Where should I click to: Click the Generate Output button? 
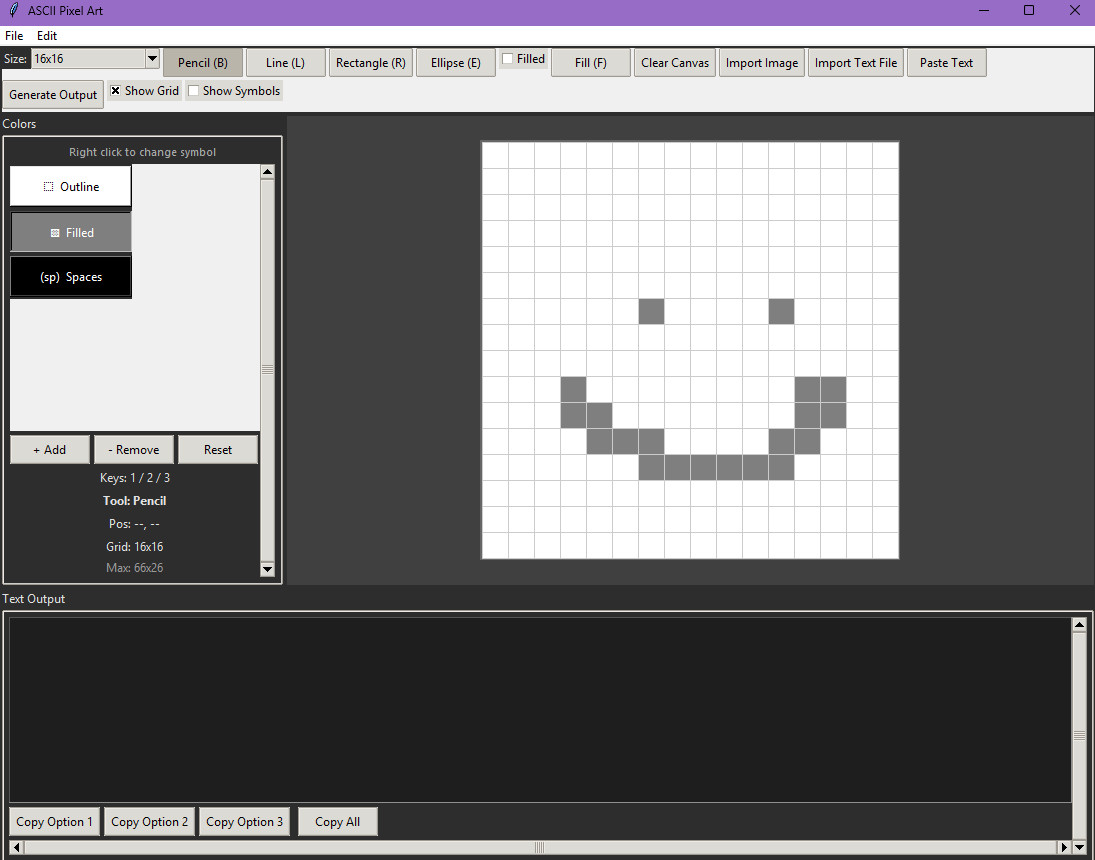click(x=53, y=95)
